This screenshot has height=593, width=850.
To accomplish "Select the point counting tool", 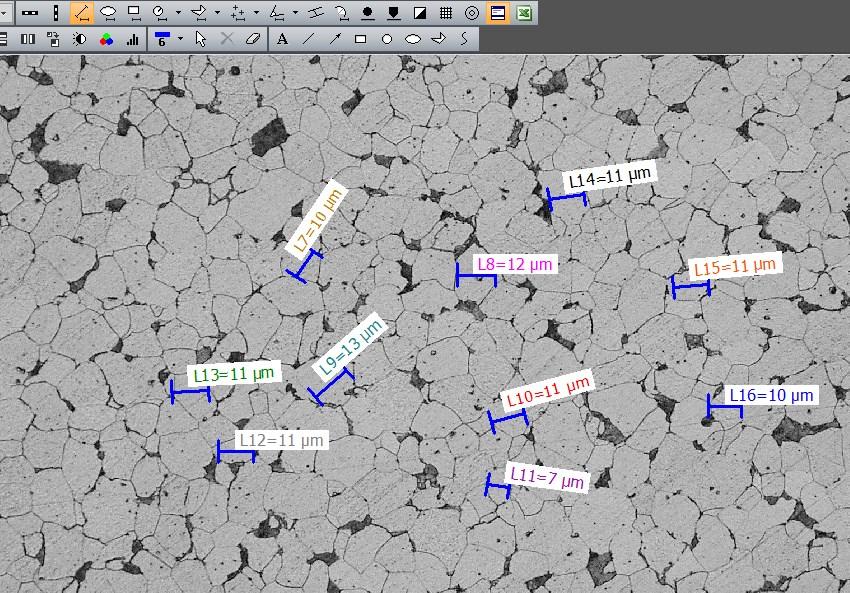I will [x=238, y=12].
